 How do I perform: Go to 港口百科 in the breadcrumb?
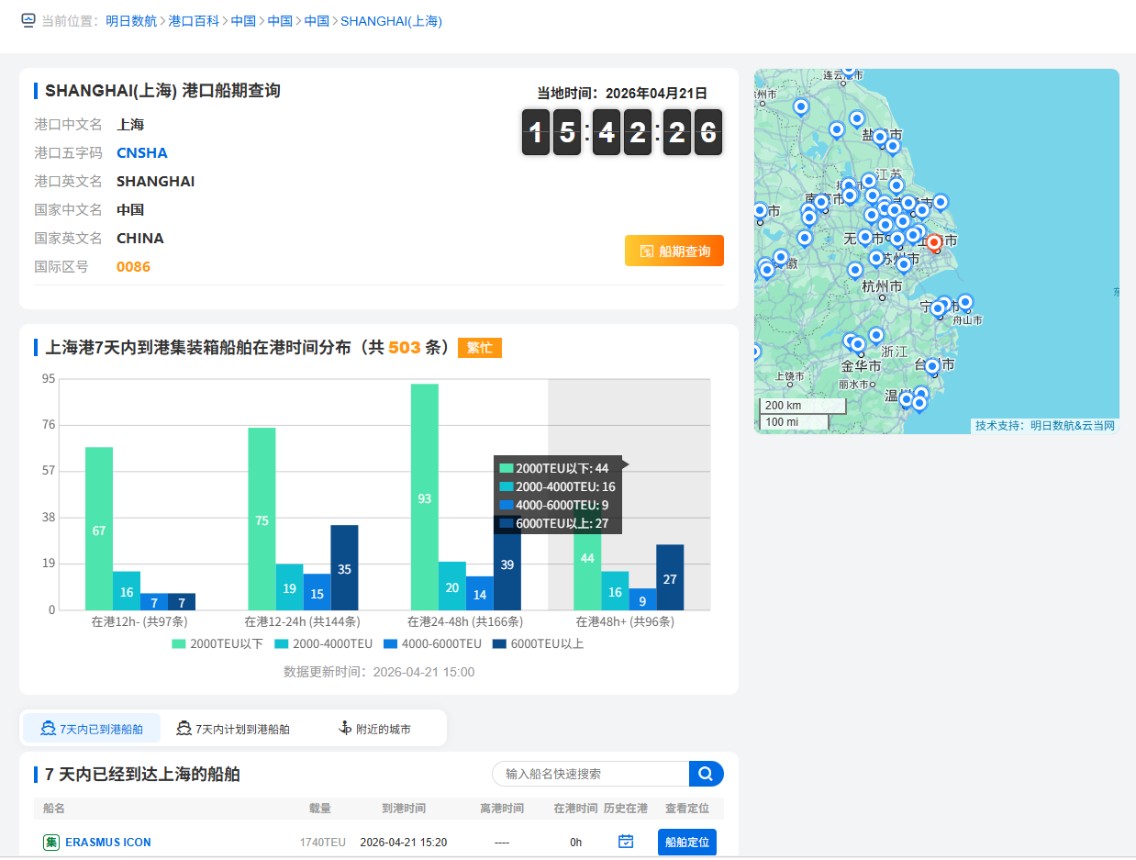click(x=194, y=21)
